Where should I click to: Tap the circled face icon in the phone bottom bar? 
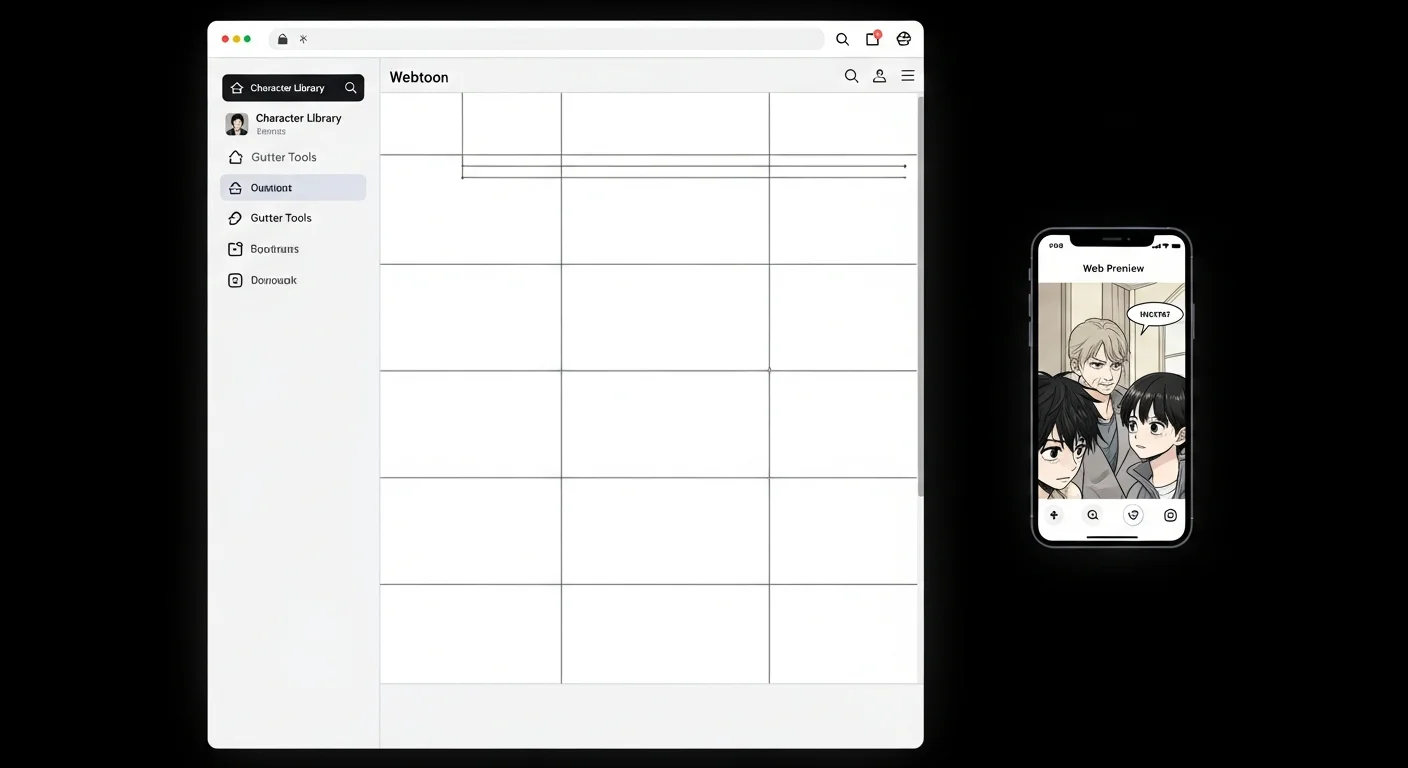1133,515
